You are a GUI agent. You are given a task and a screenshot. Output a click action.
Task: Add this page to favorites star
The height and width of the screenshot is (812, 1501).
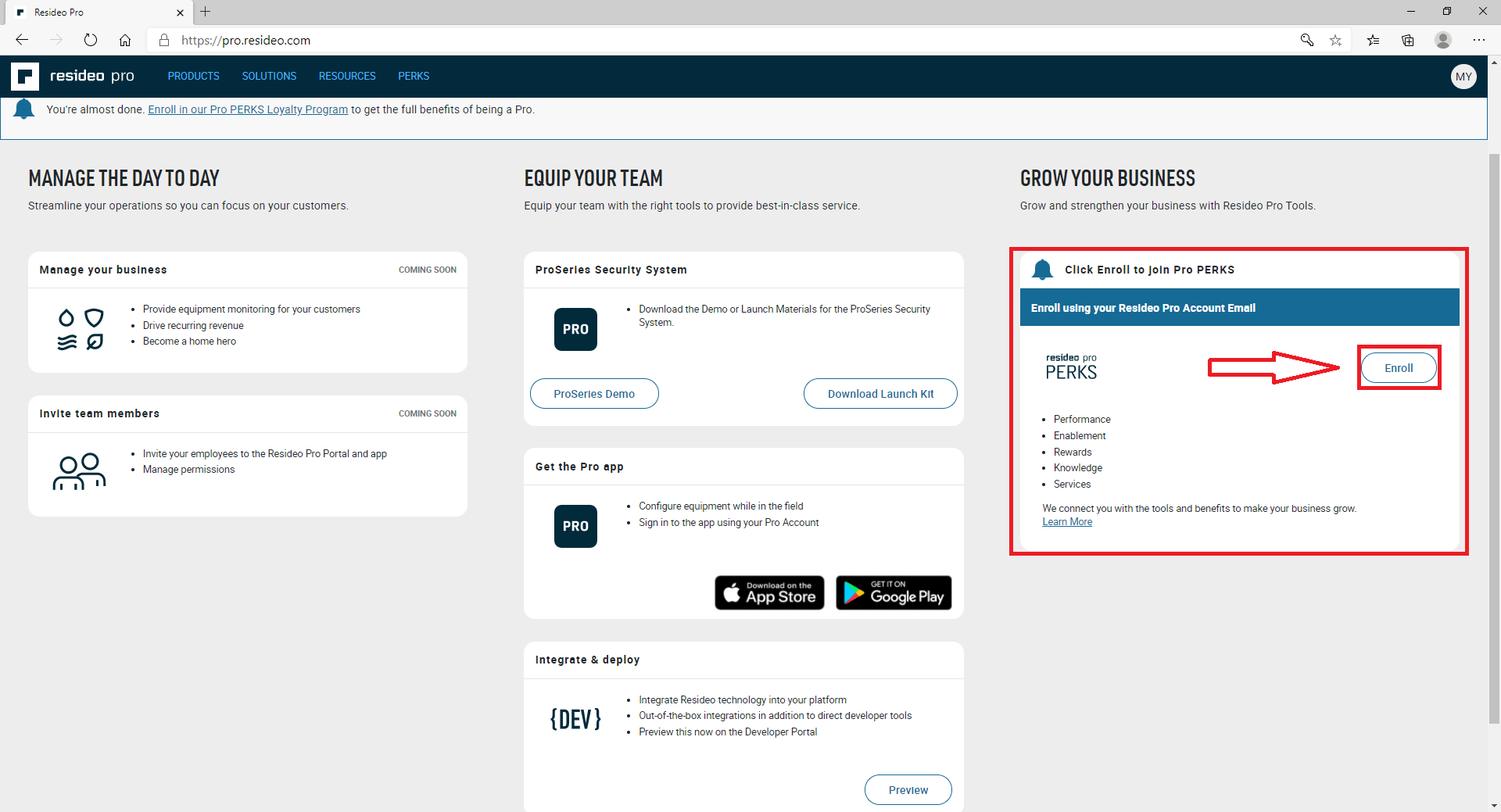(x=1335, y=40)
